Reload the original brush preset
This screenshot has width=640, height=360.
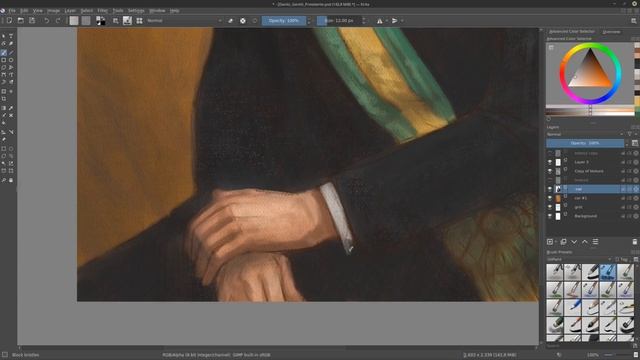coord(255,20)
